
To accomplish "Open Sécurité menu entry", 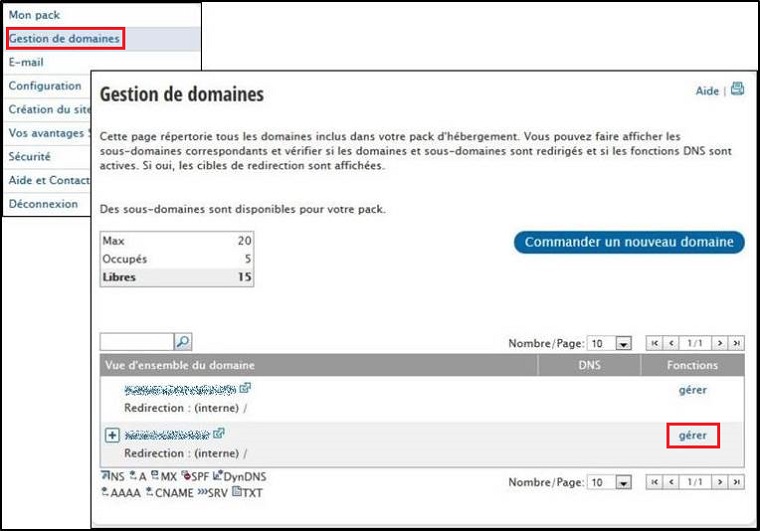I will 30,156.
